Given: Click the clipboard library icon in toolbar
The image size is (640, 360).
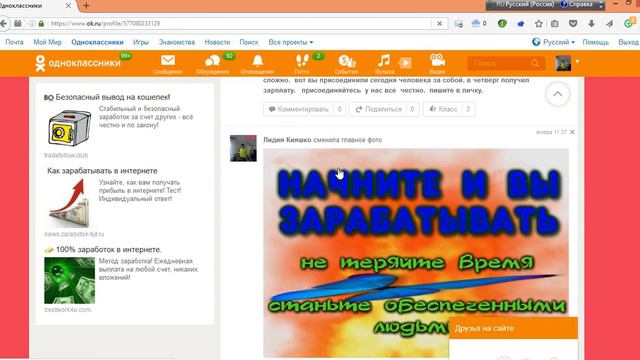Looking at the screenshot, I should [x=555, y=24].
